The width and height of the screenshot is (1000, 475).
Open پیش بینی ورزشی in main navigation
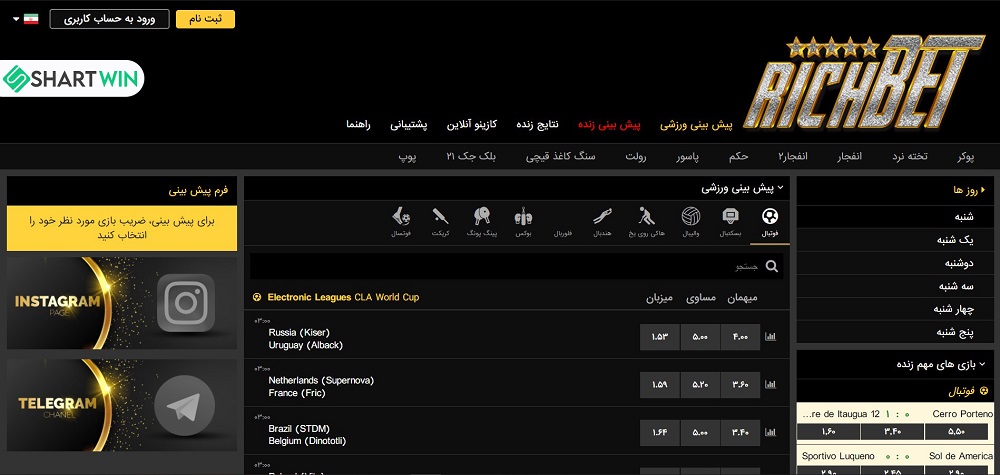tap(696, 125)
